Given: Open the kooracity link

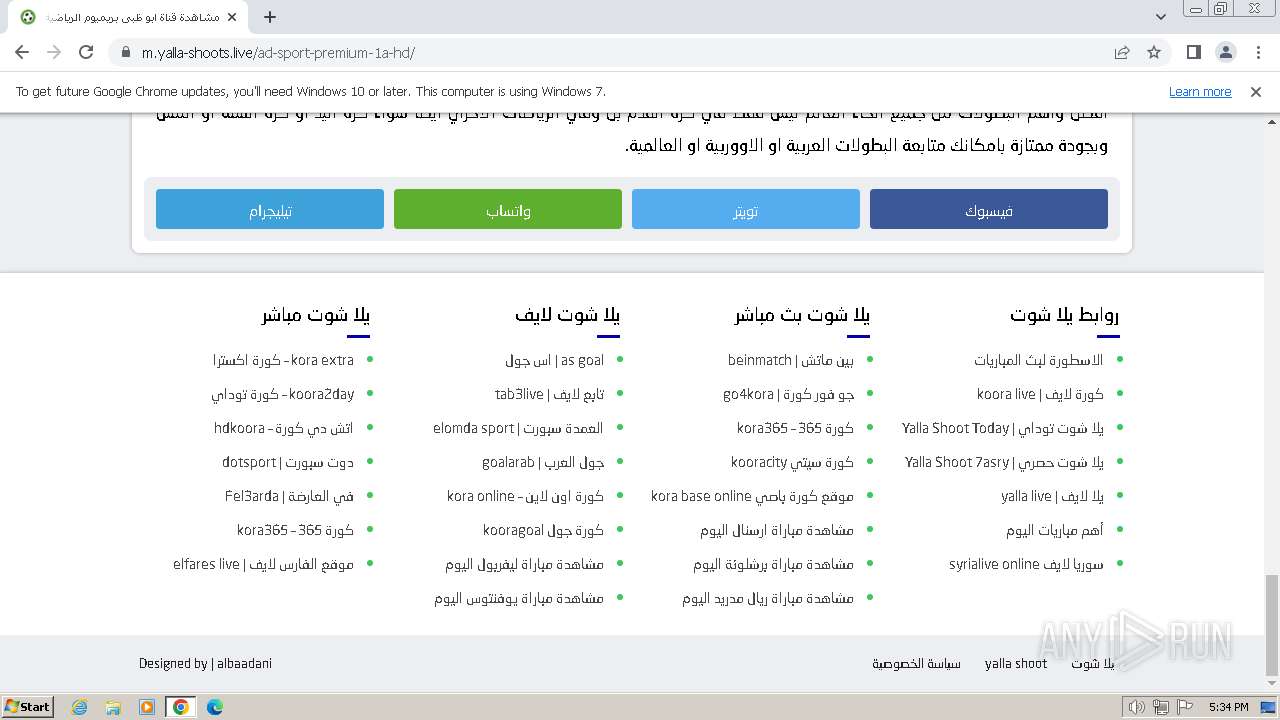Looking at the screenshot, I should [792, 462].
